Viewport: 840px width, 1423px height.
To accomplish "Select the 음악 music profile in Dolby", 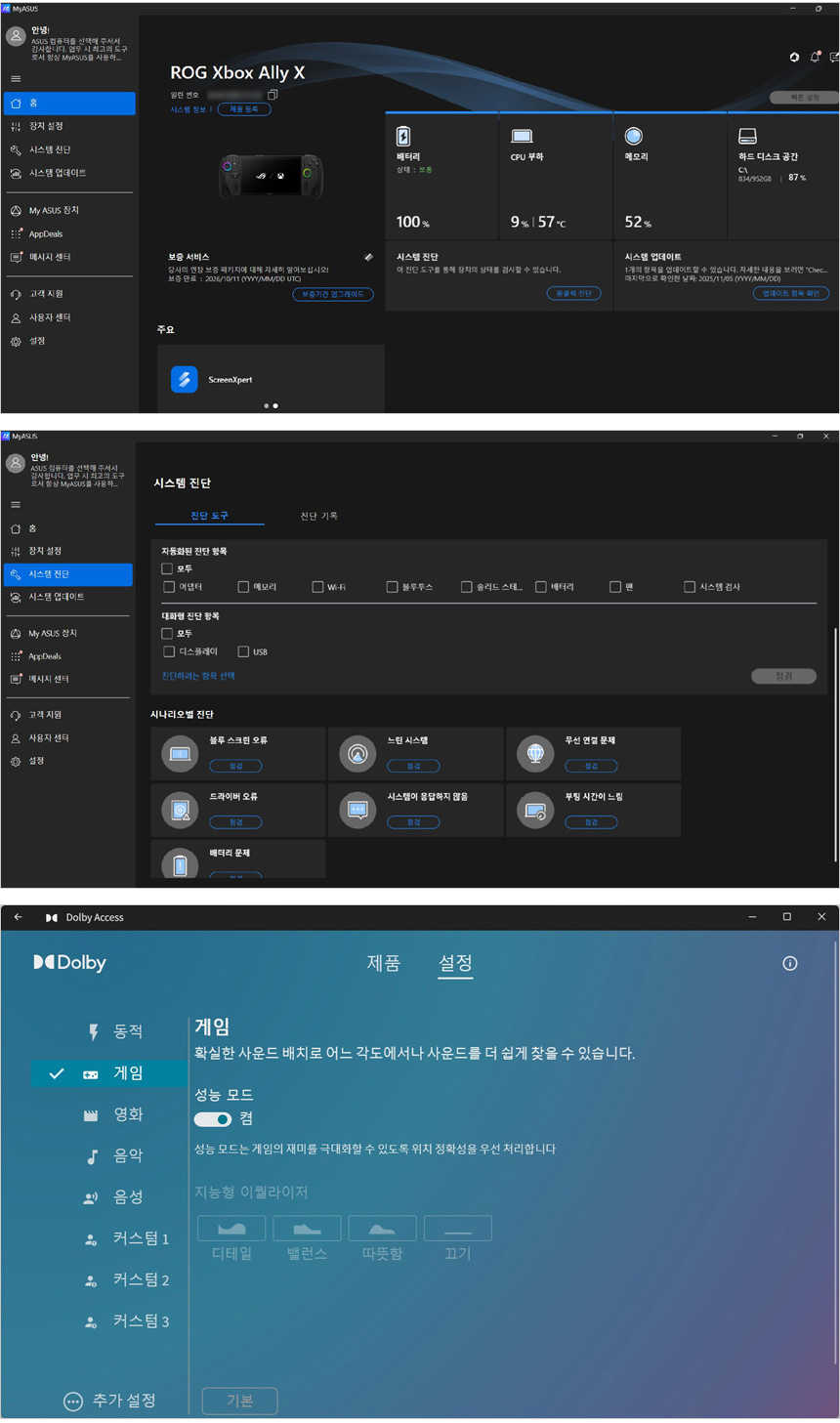I will coord(128,1155).
